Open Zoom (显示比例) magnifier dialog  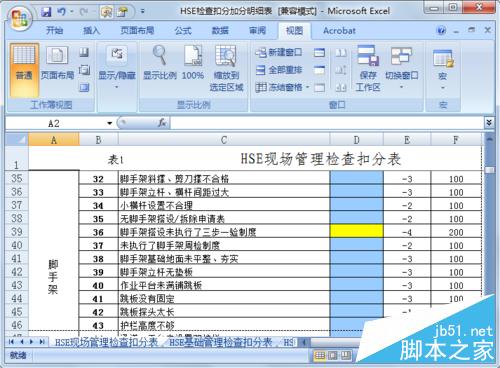[160, 63]
